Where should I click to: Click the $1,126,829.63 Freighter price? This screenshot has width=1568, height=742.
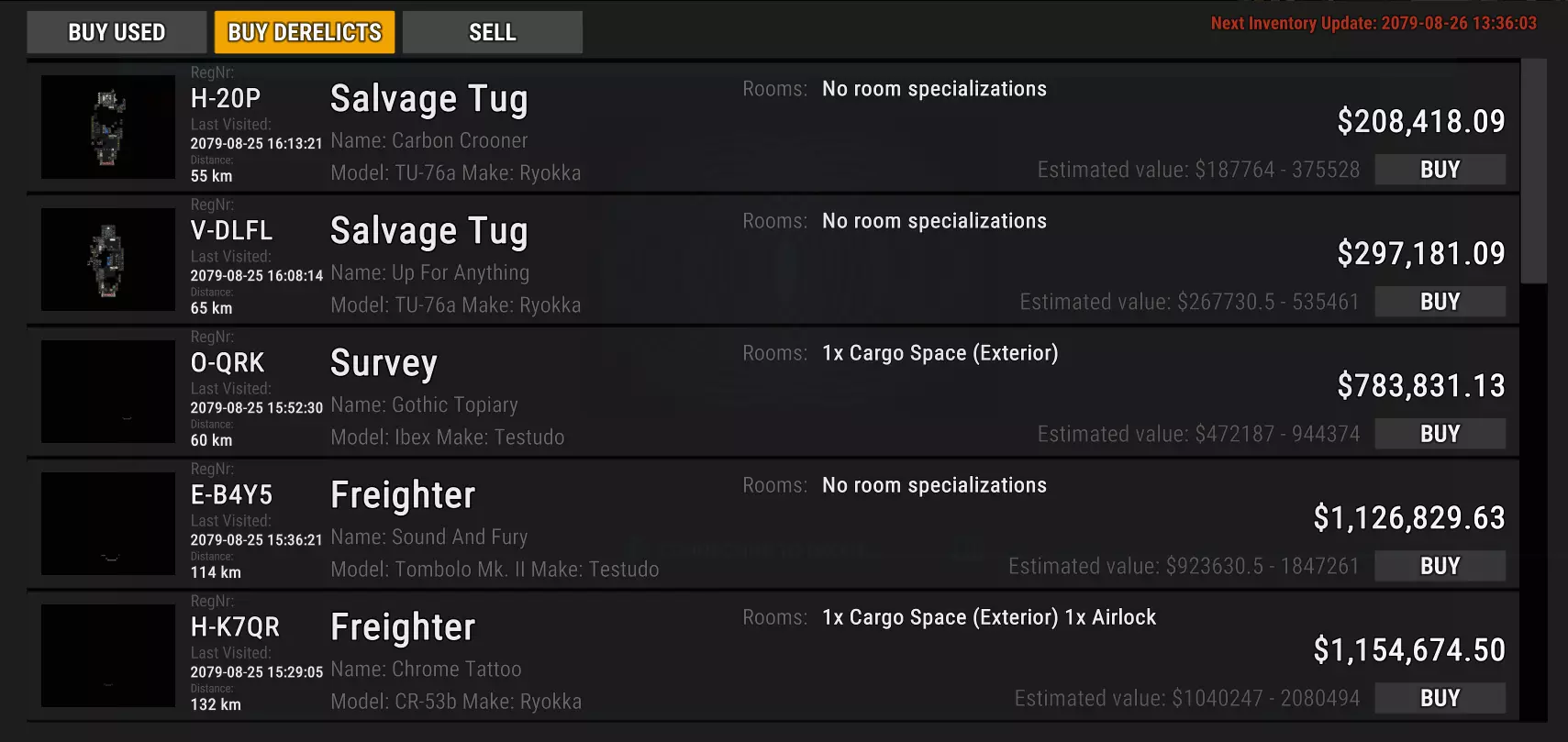point(1408,518)
